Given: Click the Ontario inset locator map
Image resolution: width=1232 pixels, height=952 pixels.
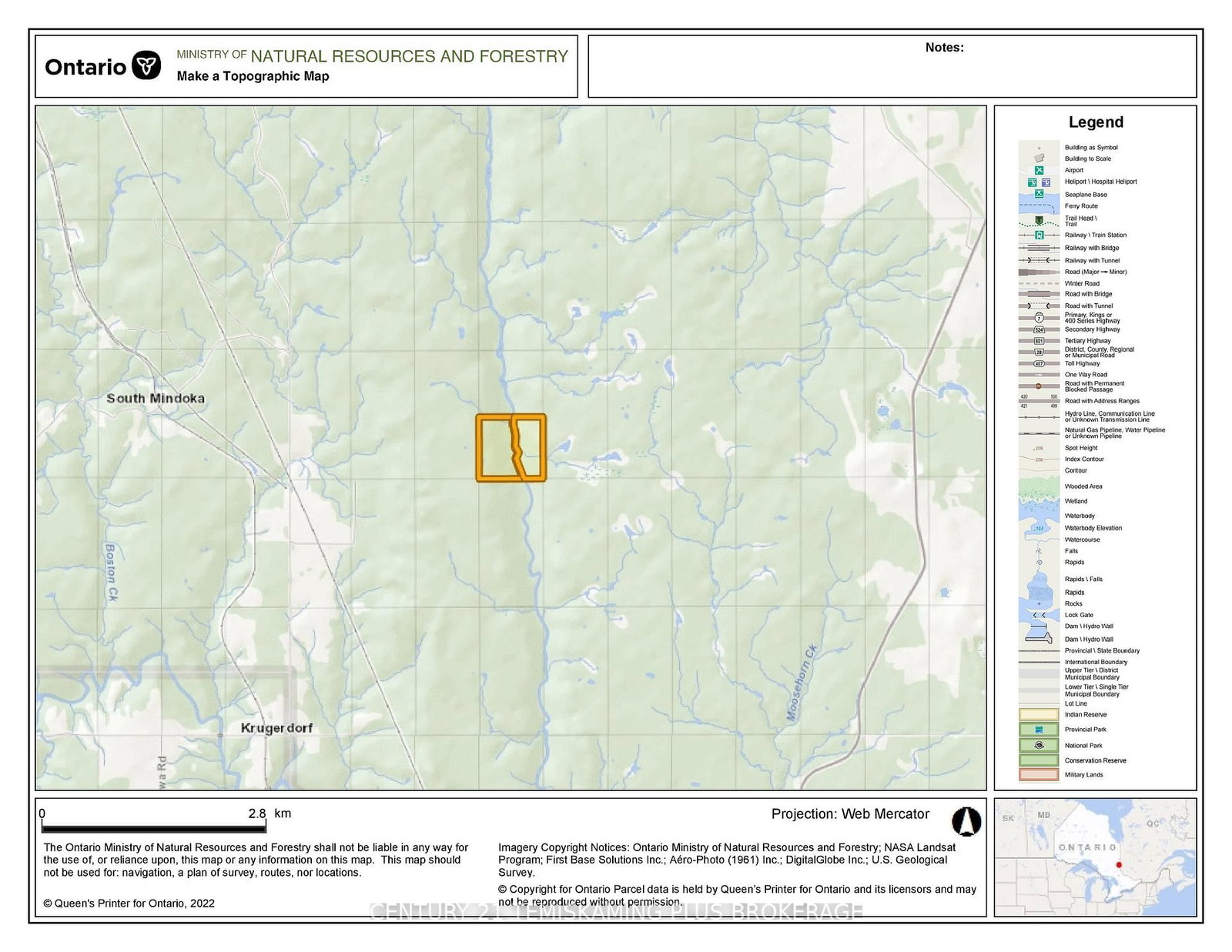Looking at the screenshot, I should click(x=1095, y=857).
